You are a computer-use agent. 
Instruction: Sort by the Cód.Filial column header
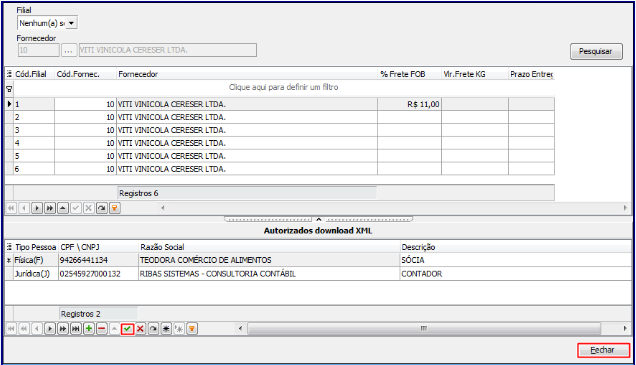pos(34,74)
